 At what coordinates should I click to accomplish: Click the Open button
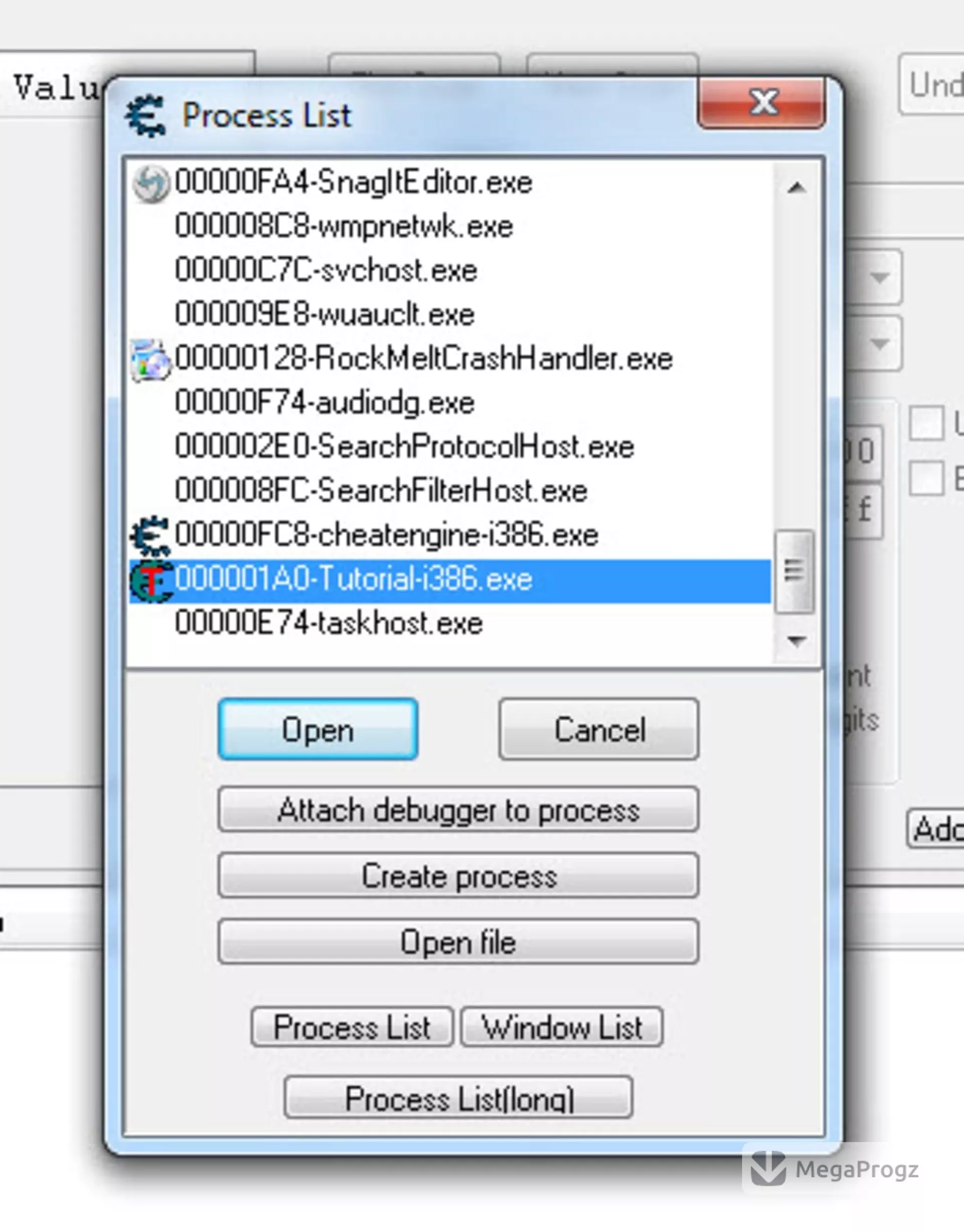(318, 729)
